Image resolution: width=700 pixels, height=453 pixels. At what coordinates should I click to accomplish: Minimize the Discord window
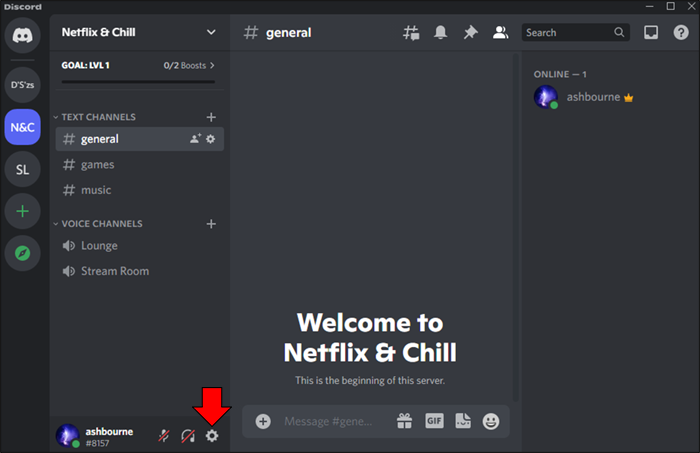point(650,6)
